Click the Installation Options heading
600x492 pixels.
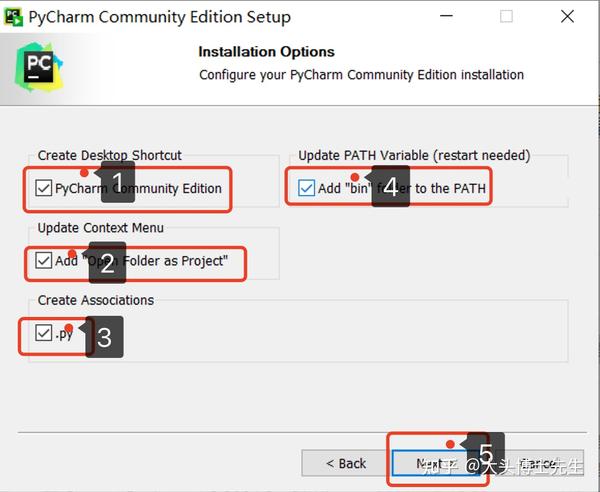coord(266,52)
